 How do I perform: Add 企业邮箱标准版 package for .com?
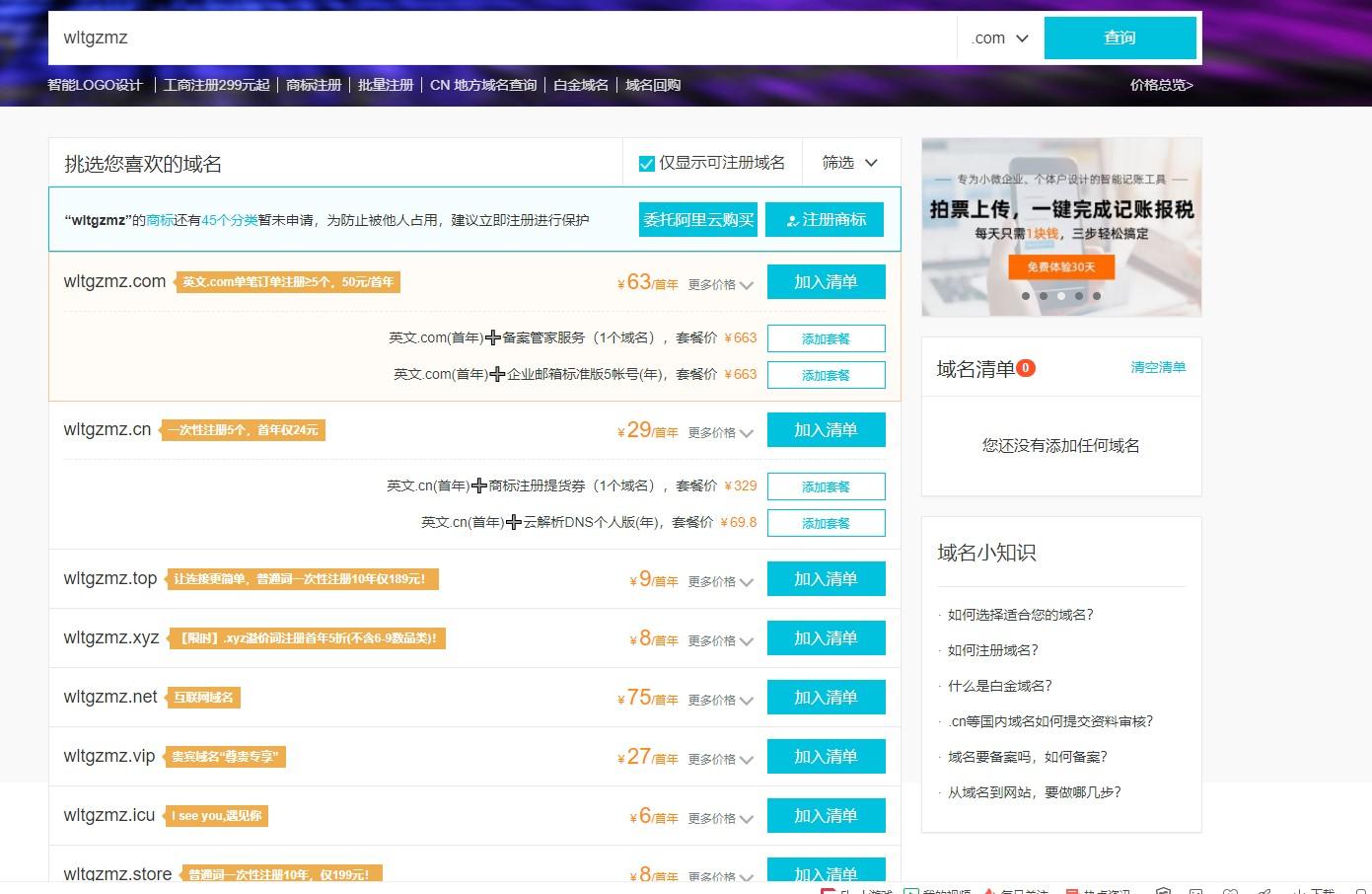coord(826,375)
